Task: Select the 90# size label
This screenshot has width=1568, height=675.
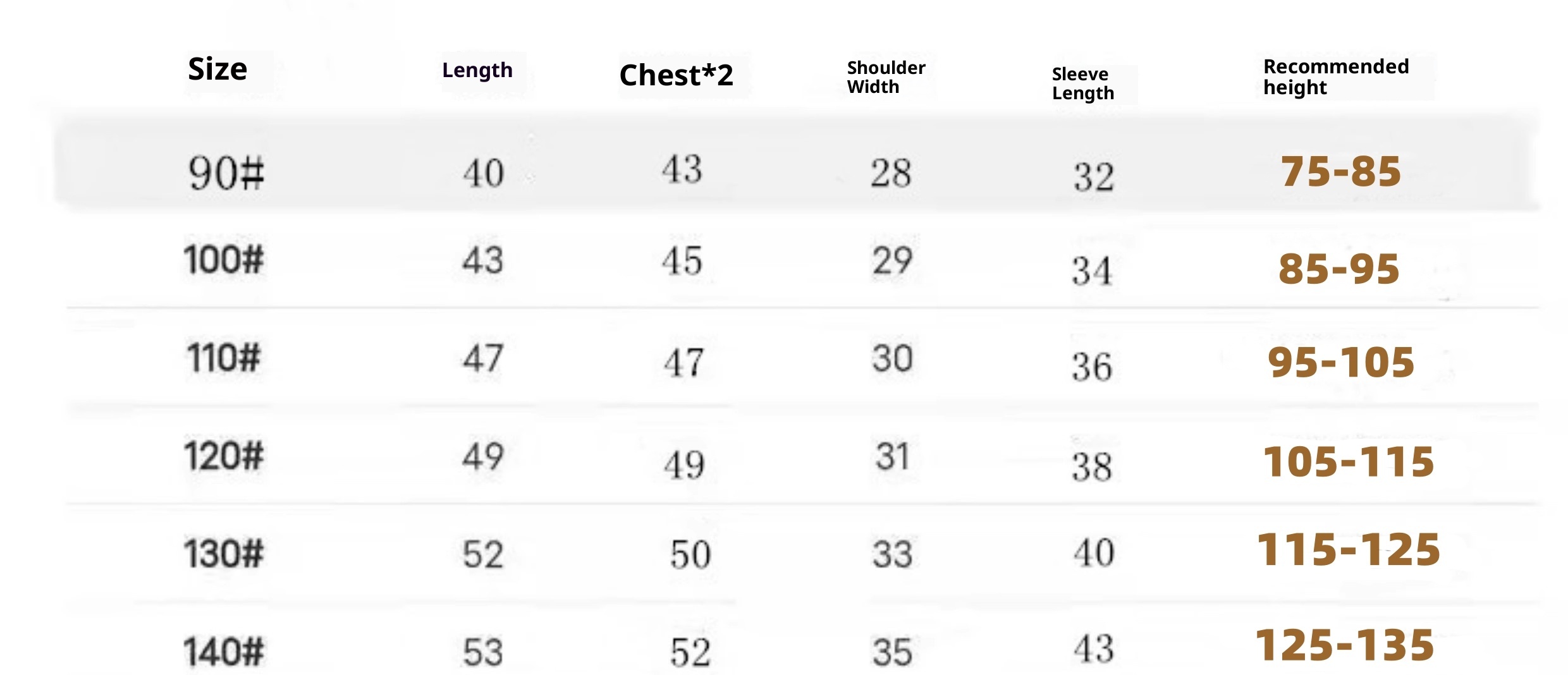Action: click(226, 173)
